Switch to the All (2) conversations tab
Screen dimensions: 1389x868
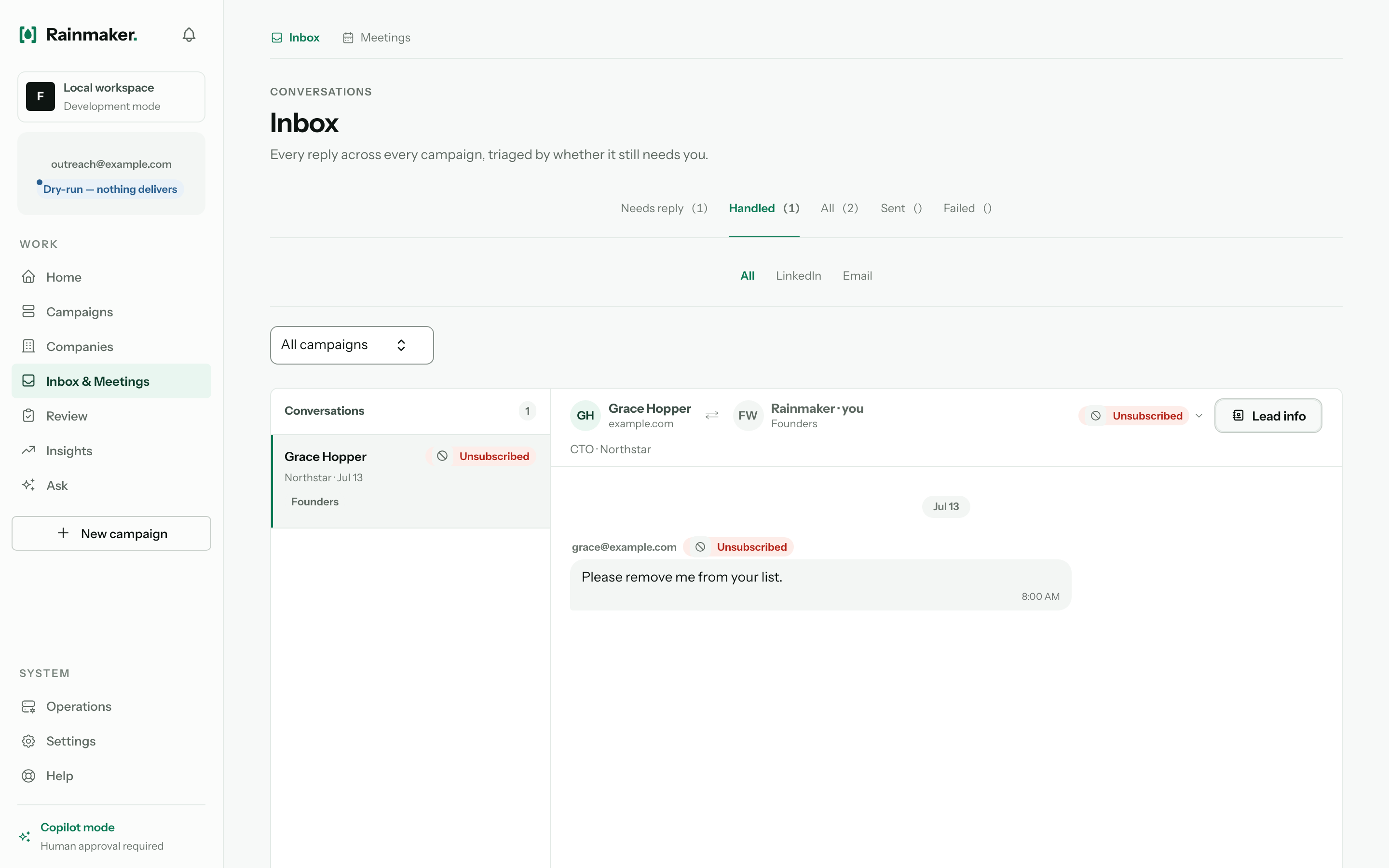pos(839,208)
